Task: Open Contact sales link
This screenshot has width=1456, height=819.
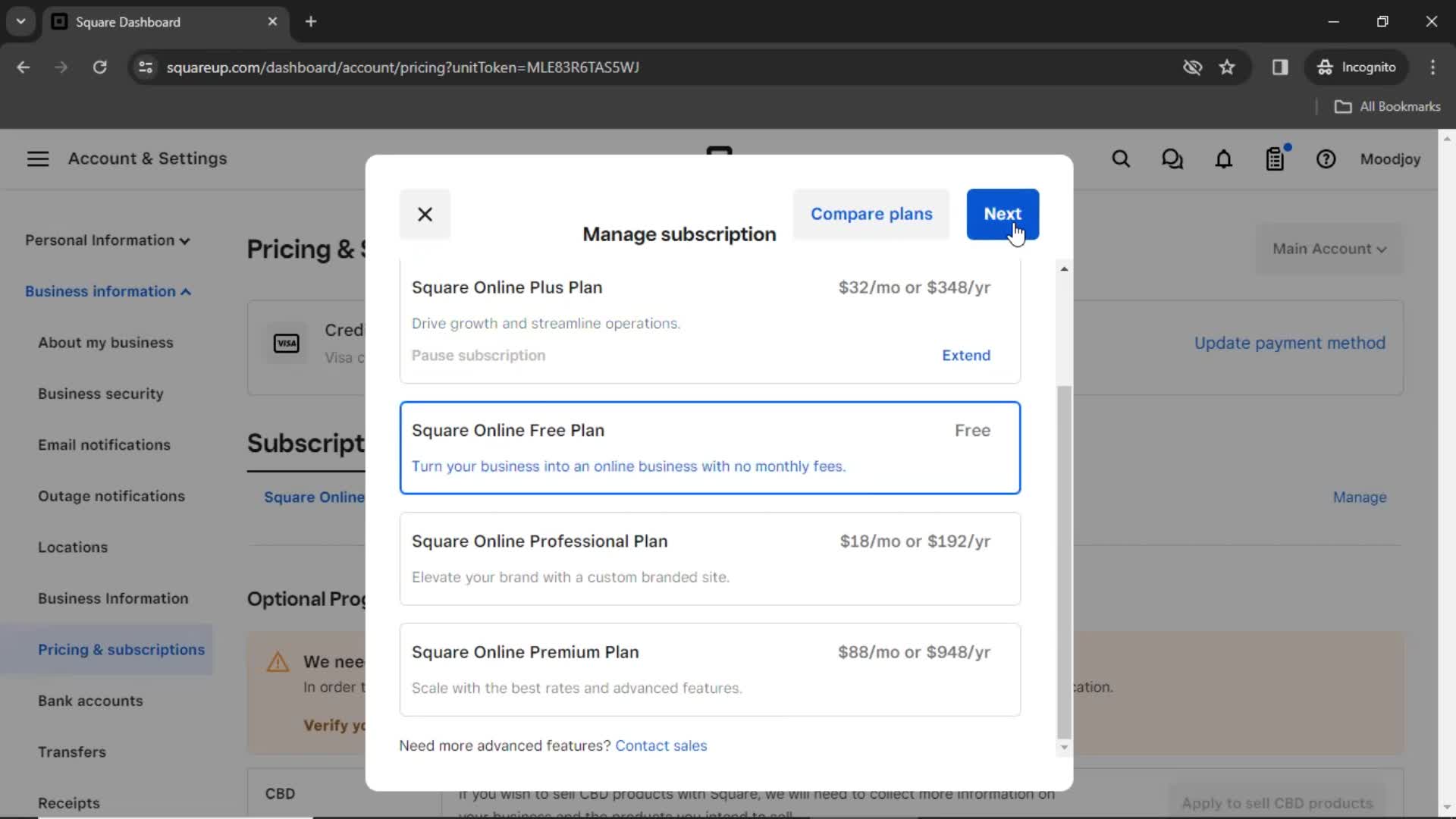Action: [x=661, y=745]
